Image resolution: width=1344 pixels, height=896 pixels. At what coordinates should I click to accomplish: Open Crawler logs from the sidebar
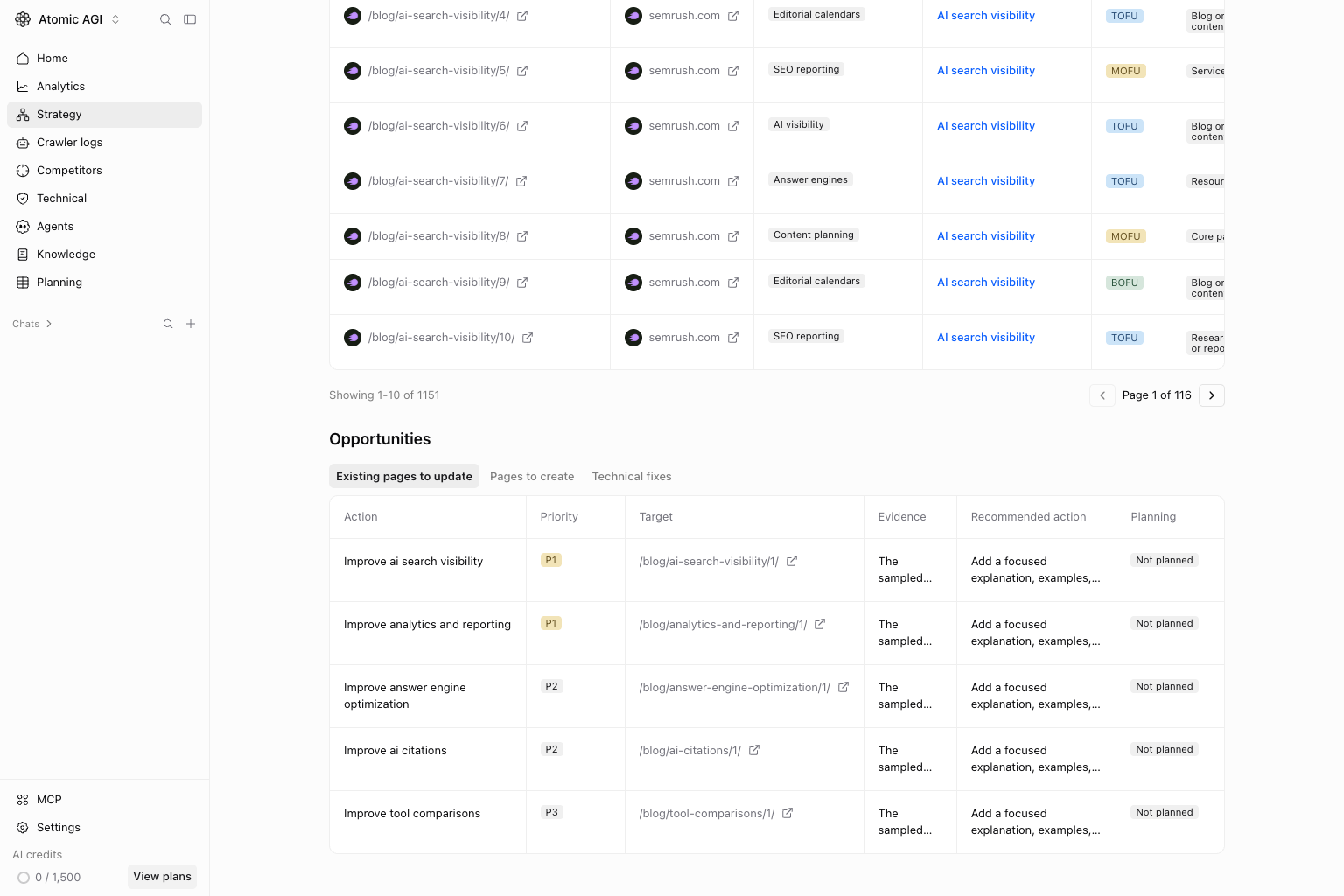[104, 143]
